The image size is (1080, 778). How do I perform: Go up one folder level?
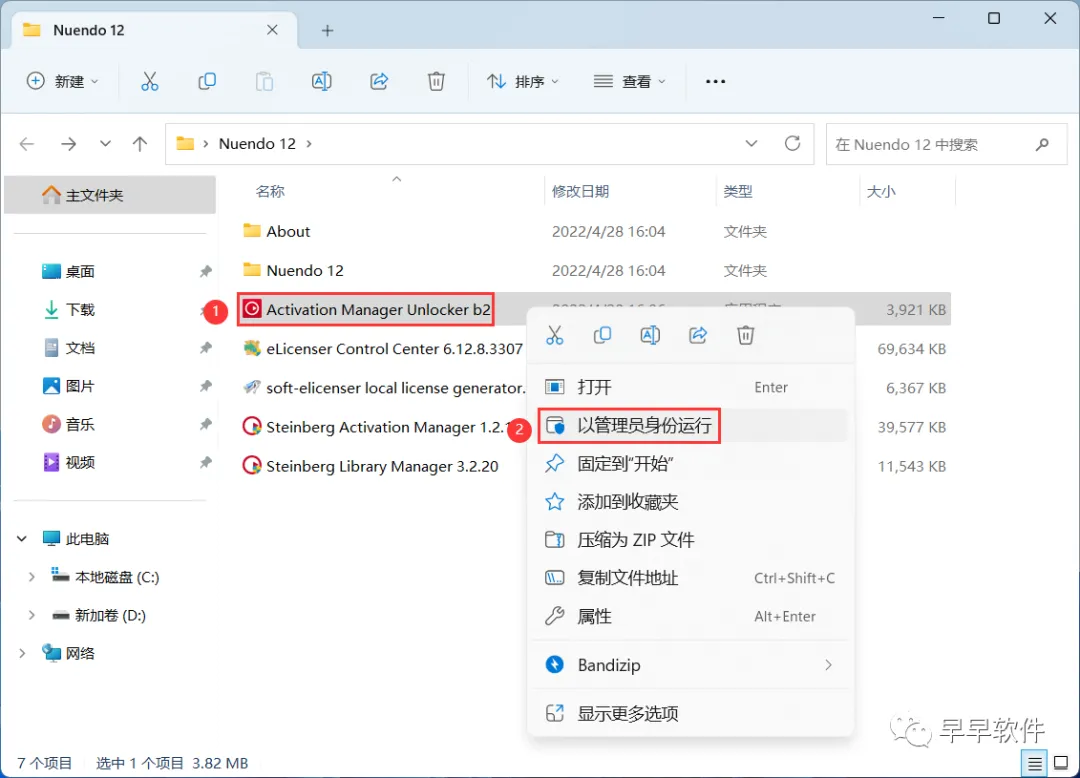[140, 144]
